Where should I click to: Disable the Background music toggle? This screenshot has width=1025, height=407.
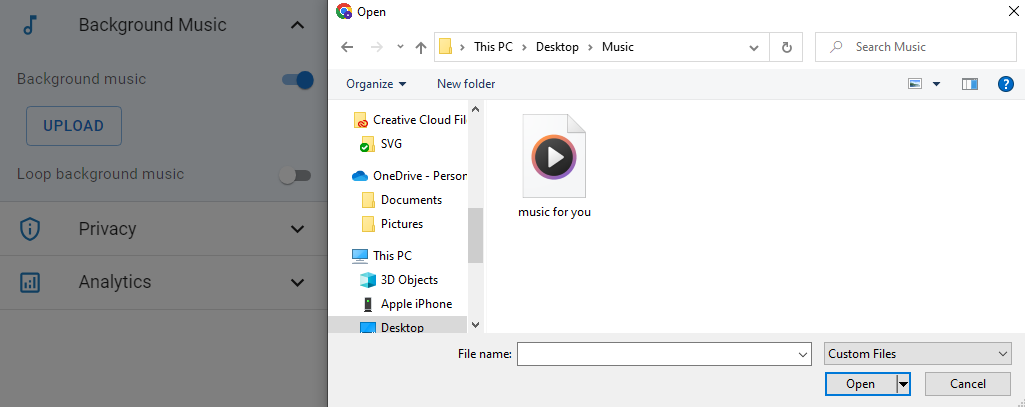[298, 80]
